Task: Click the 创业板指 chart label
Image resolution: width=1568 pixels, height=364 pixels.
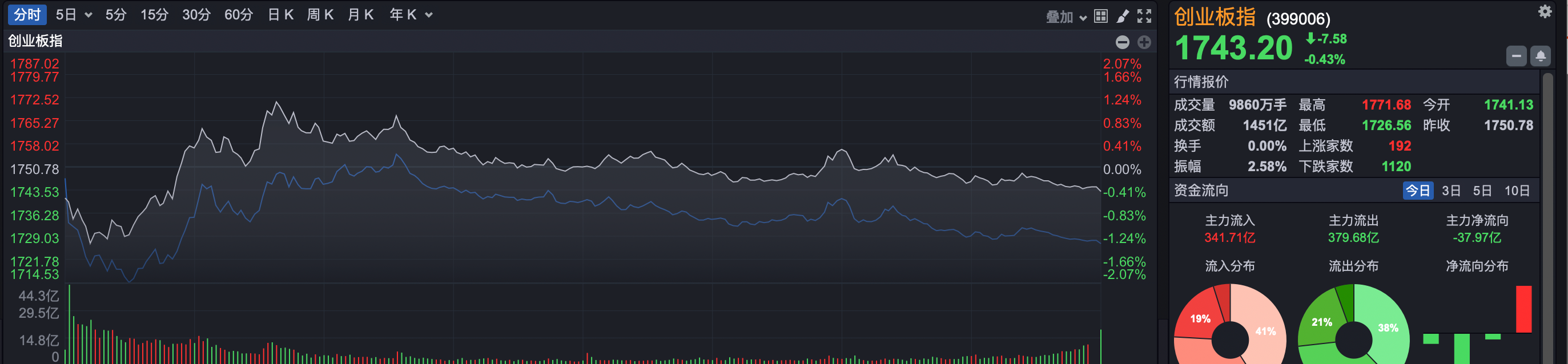Action: pyautogui.click(x=35, y=41)
